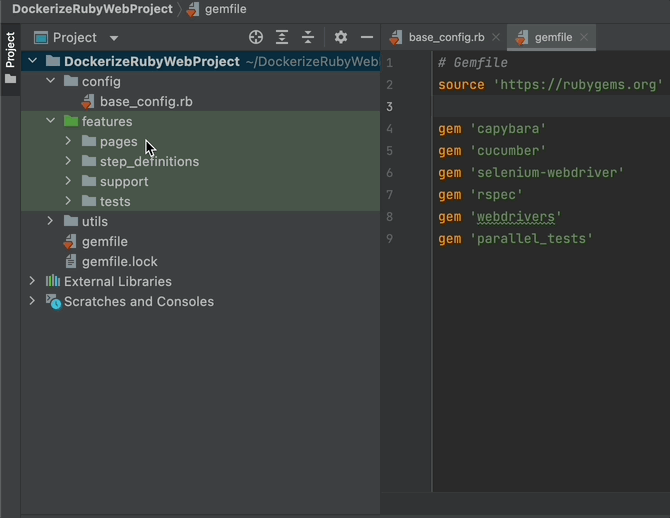
Task: Click line number 3 in the gutter
Action: pyautogui.click(x=389, y=106)
